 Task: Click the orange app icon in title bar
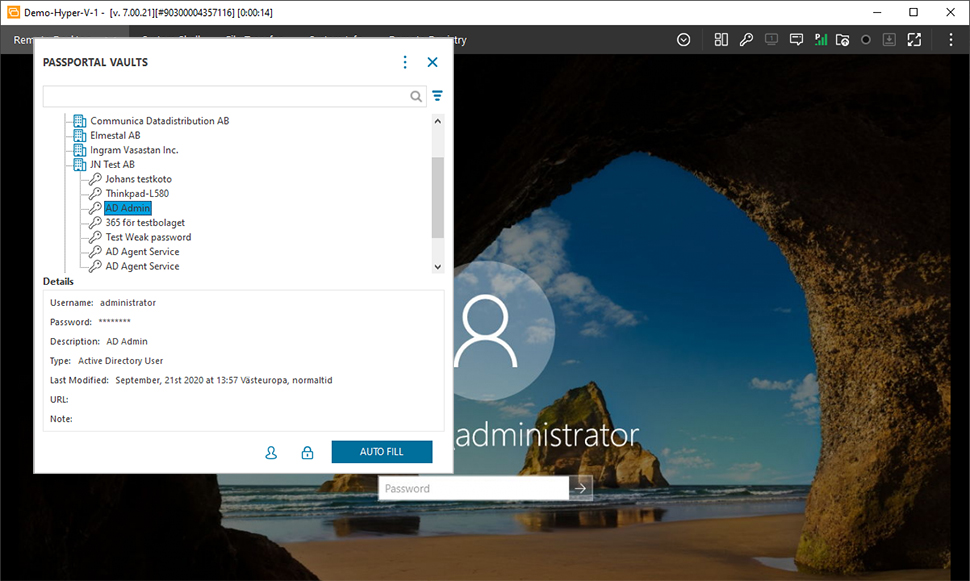tap(13, 12)
